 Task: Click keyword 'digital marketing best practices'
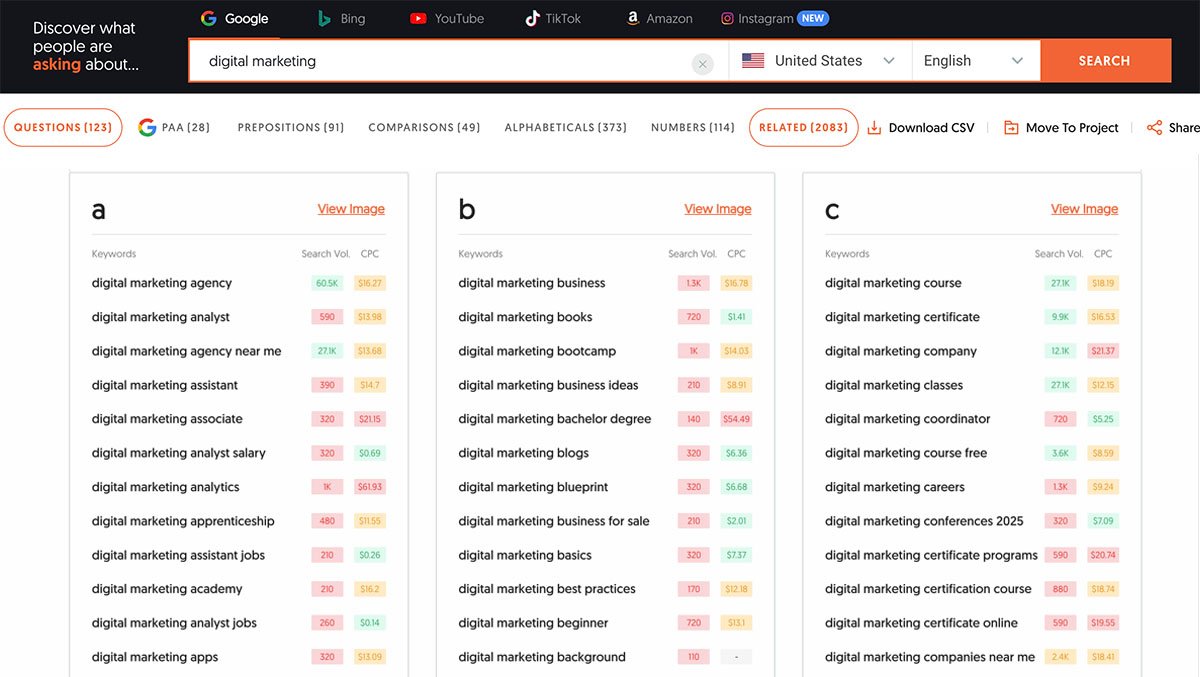547,589
